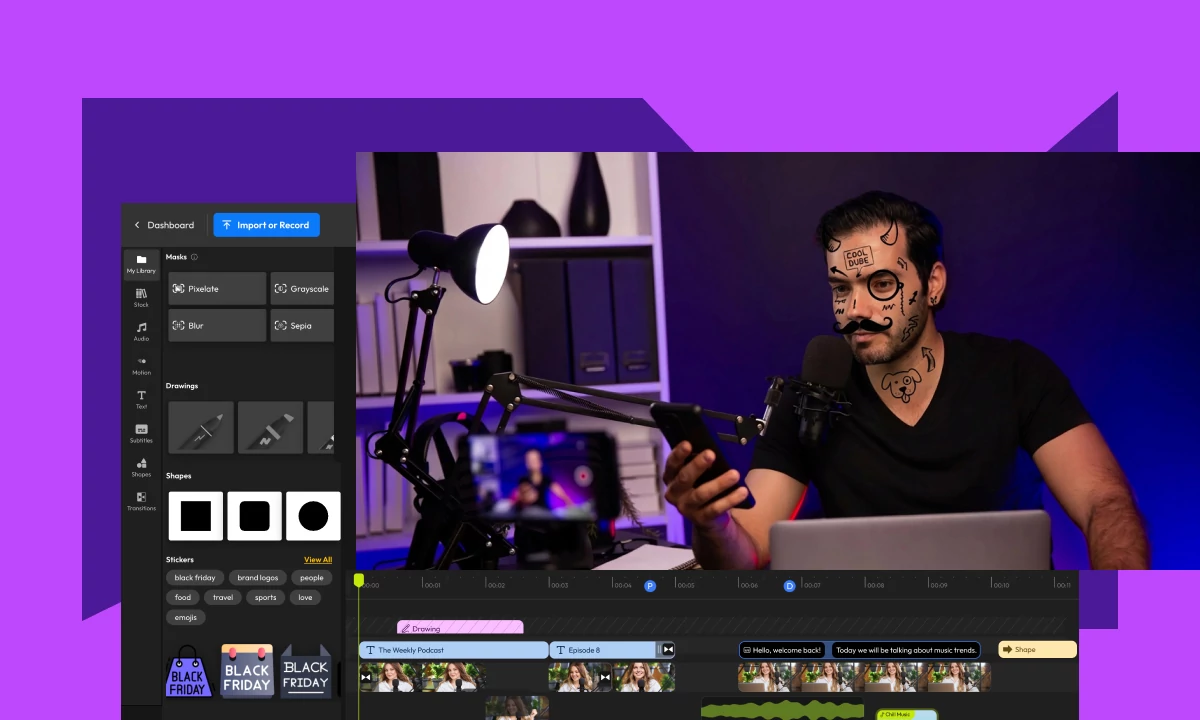Open the Transitions panel

click(141, 501)
